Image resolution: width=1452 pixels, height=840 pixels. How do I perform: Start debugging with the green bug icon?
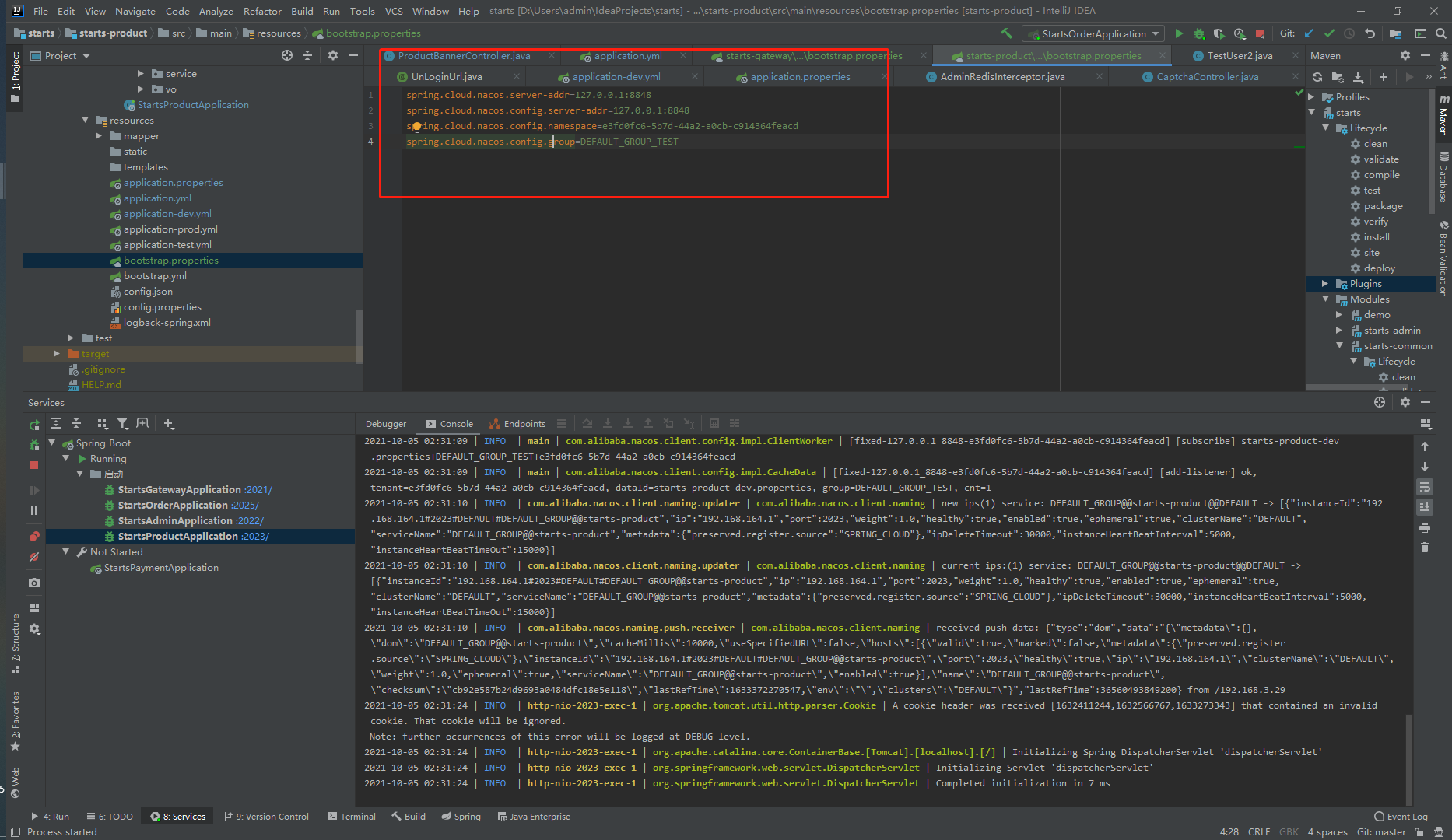click(x=1199, y=33)
